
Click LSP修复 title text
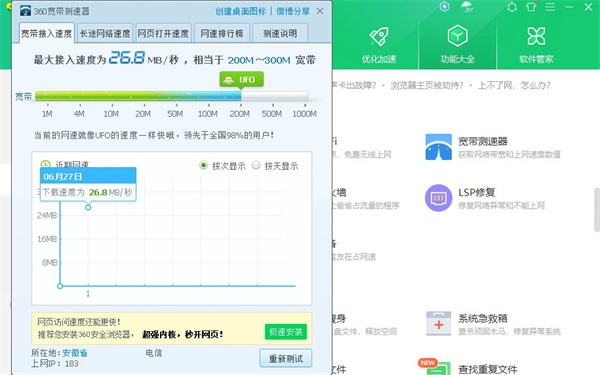[477, 192]
